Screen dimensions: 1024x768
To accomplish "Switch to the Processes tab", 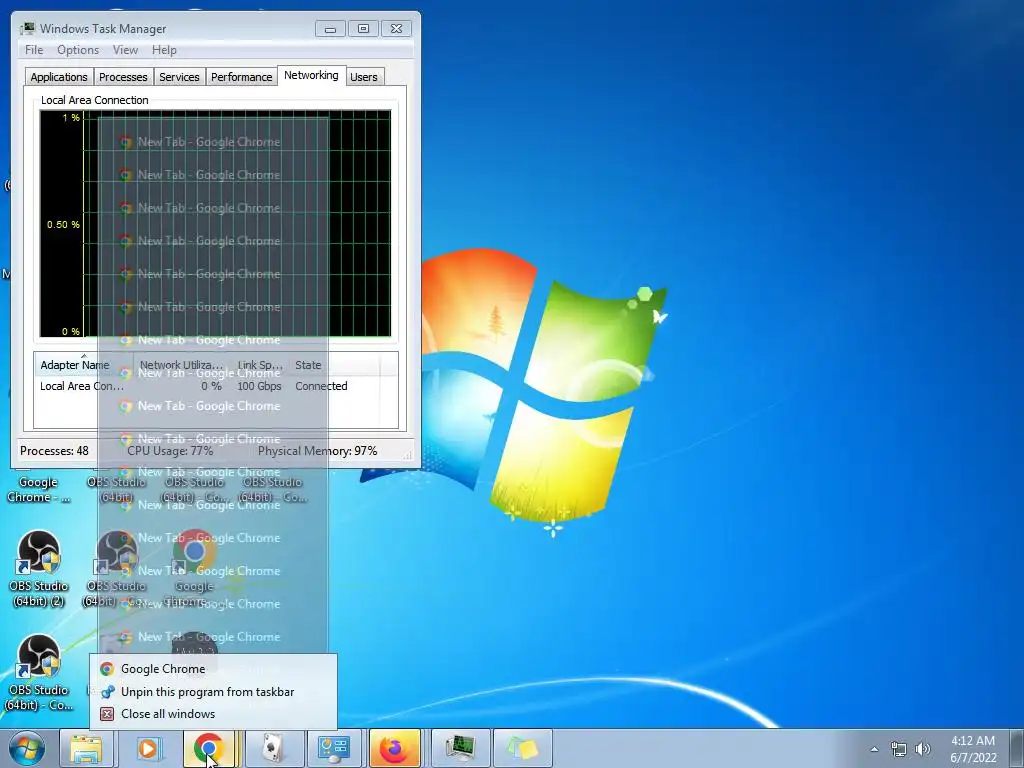I will pos(123,77).
